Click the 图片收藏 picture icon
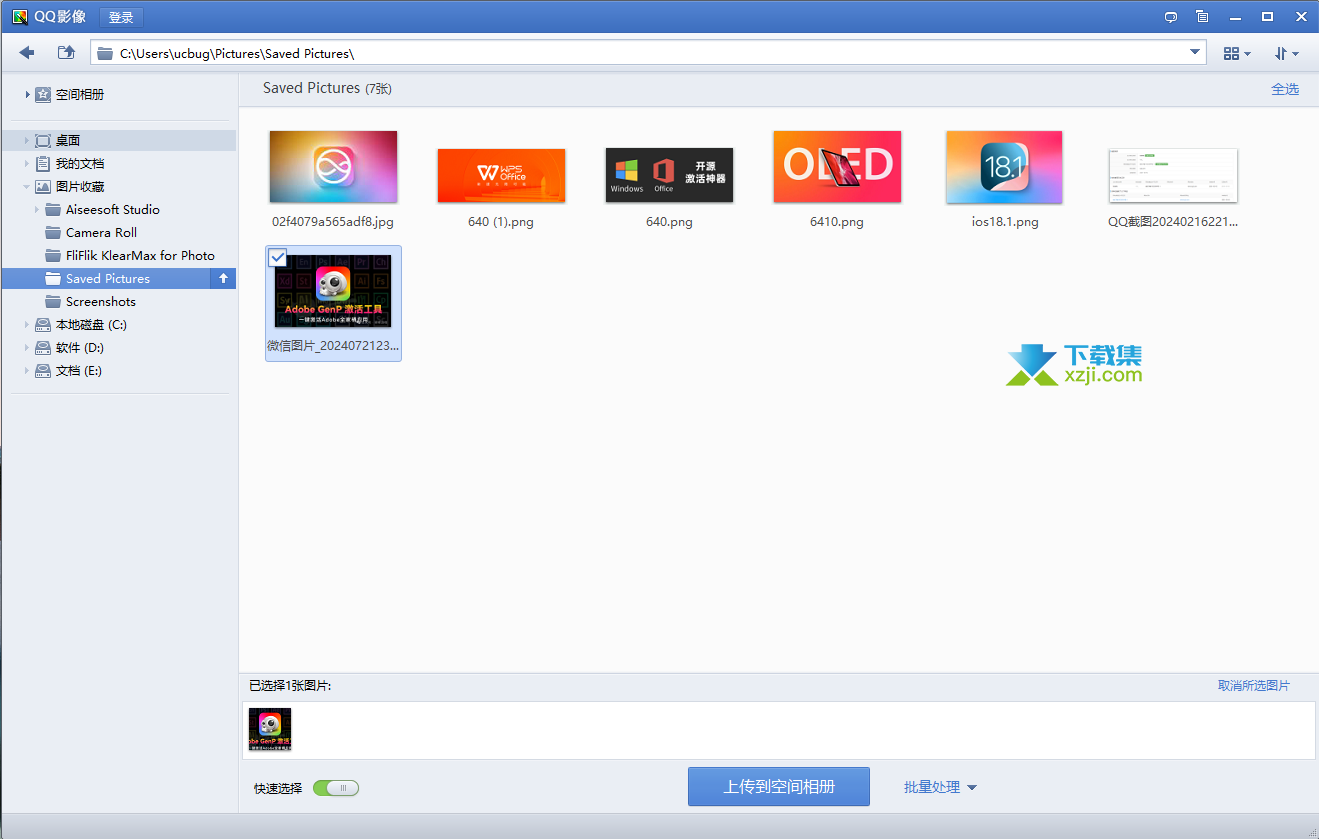This screenshot has height=839, width=1319. coord(43,187)
